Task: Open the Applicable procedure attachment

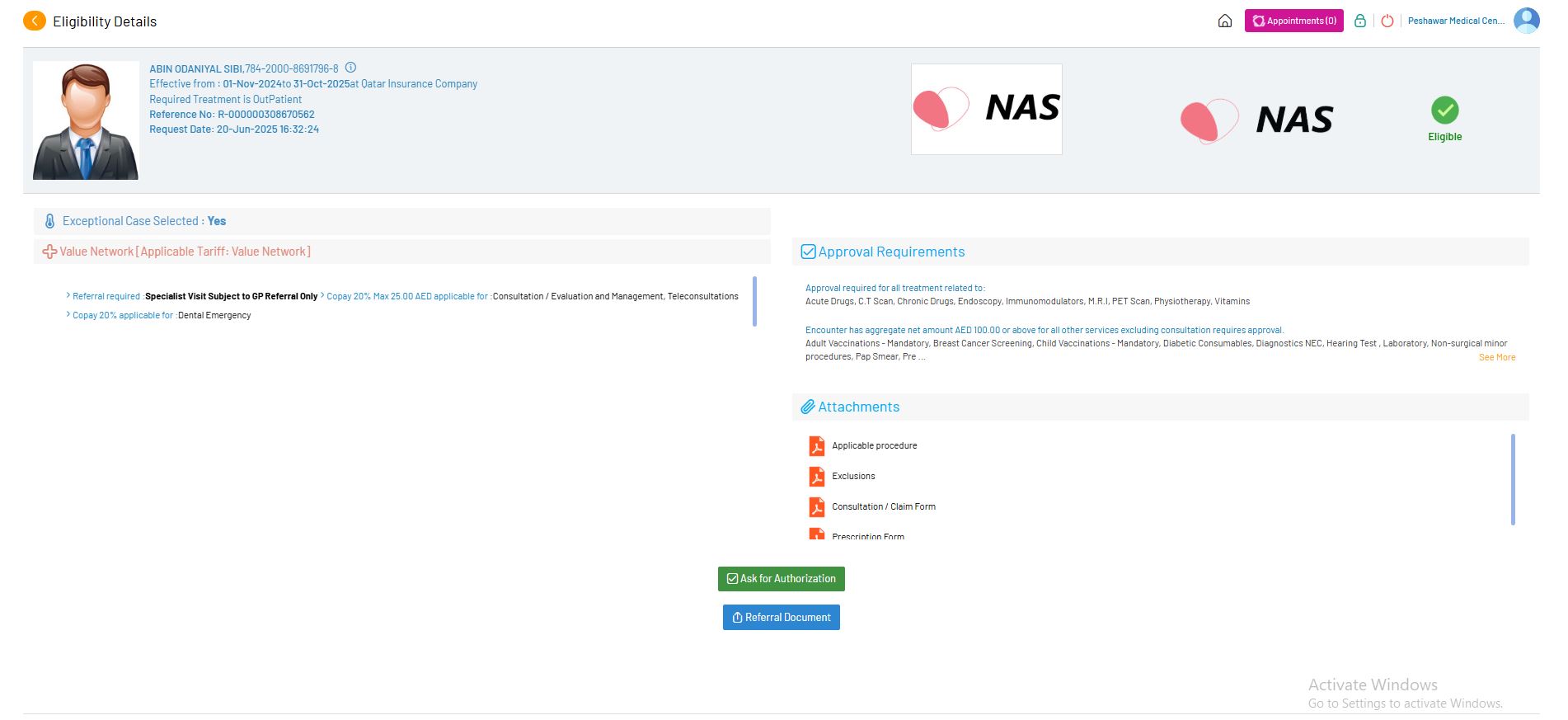Action: 875,445
